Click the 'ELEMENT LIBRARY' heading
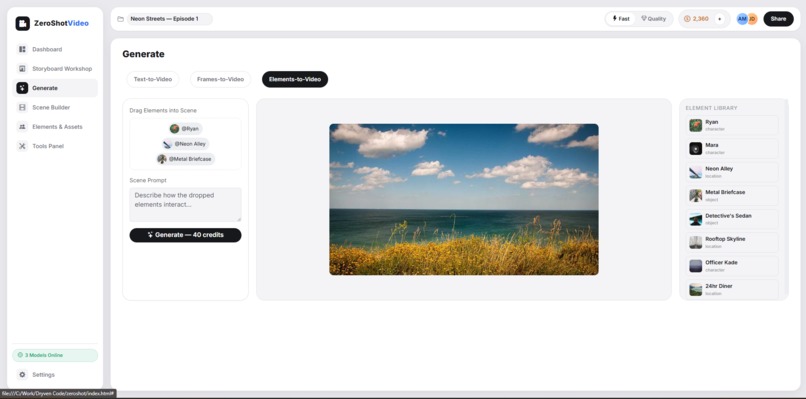Viewport: 806px width, 399px height. click(711, 108)
